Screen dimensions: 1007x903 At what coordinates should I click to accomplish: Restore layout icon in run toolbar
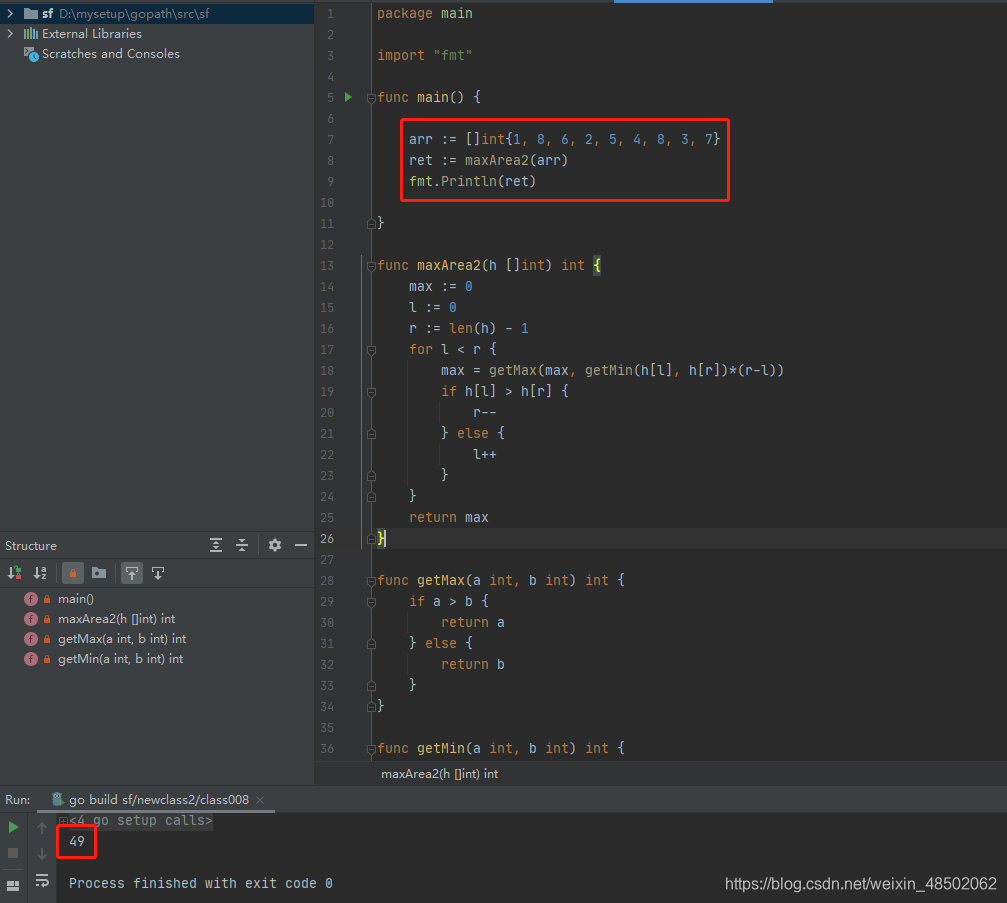click(x=13, y=886)
